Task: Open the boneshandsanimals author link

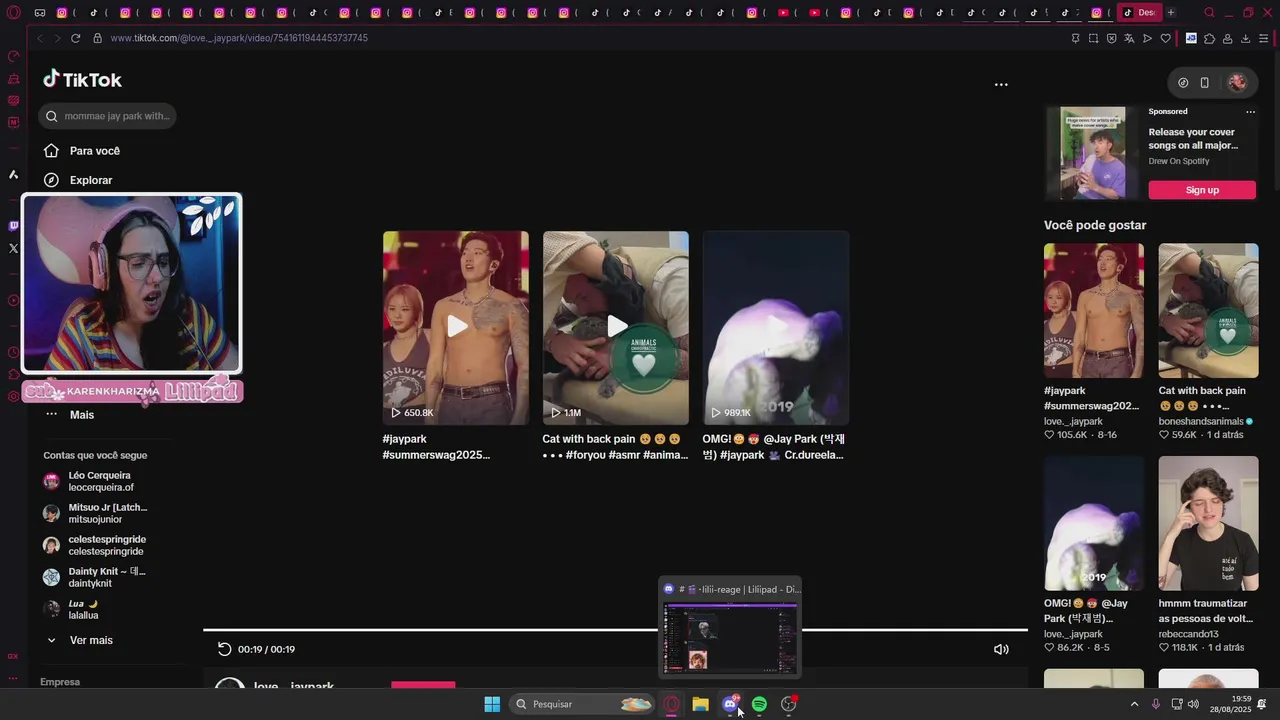Action: tap(1202, 421)
